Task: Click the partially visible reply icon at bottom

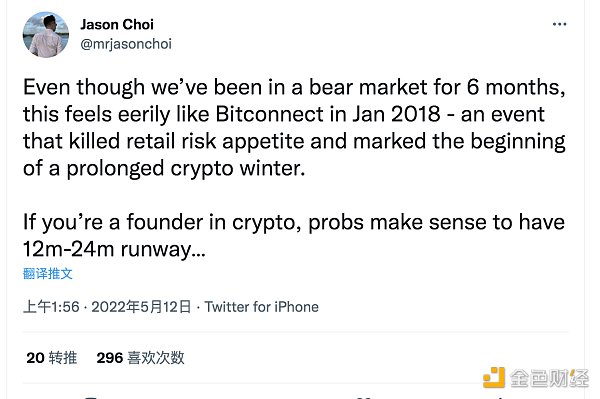Action: [91, 398]
